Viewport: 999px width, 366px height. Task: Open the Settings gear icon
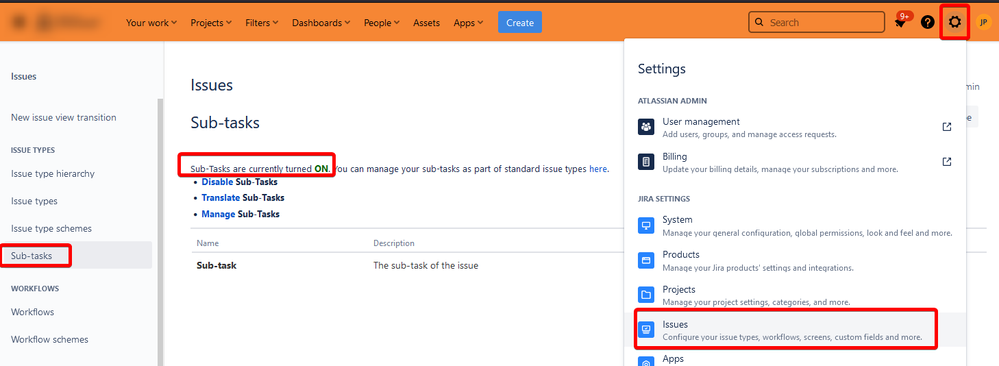(x=954, y=22)
